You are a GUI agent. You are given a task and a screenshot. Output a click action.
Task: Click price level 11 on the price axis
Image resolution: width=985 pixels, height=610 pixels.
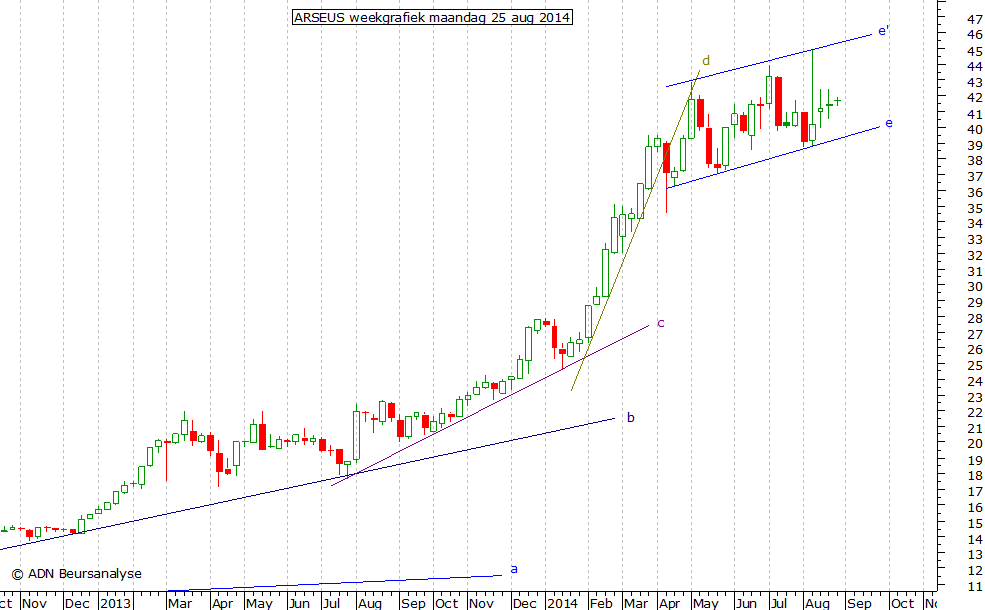point(973,585)
